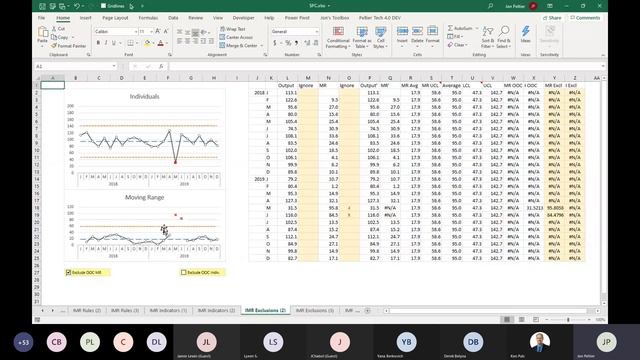Click the formula bar input field
The width and height of the screenshot is (640, 360).
point(384,66)
